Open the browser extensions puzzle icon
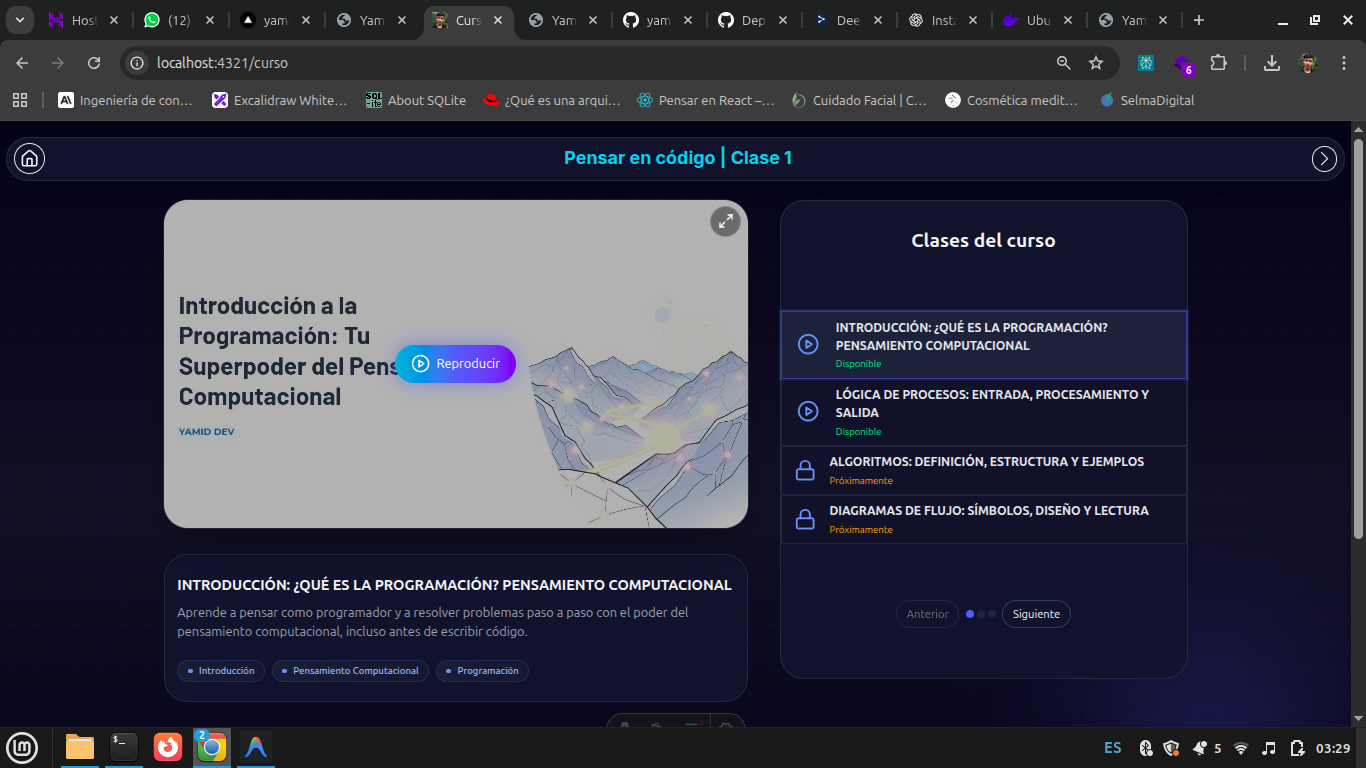 [1218, 63]
